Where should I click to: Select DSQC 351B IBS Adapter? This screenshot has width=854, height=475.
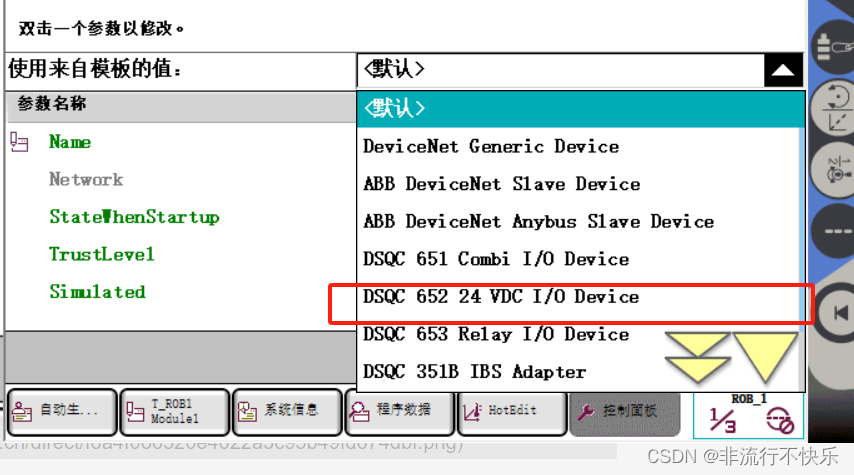474,372
